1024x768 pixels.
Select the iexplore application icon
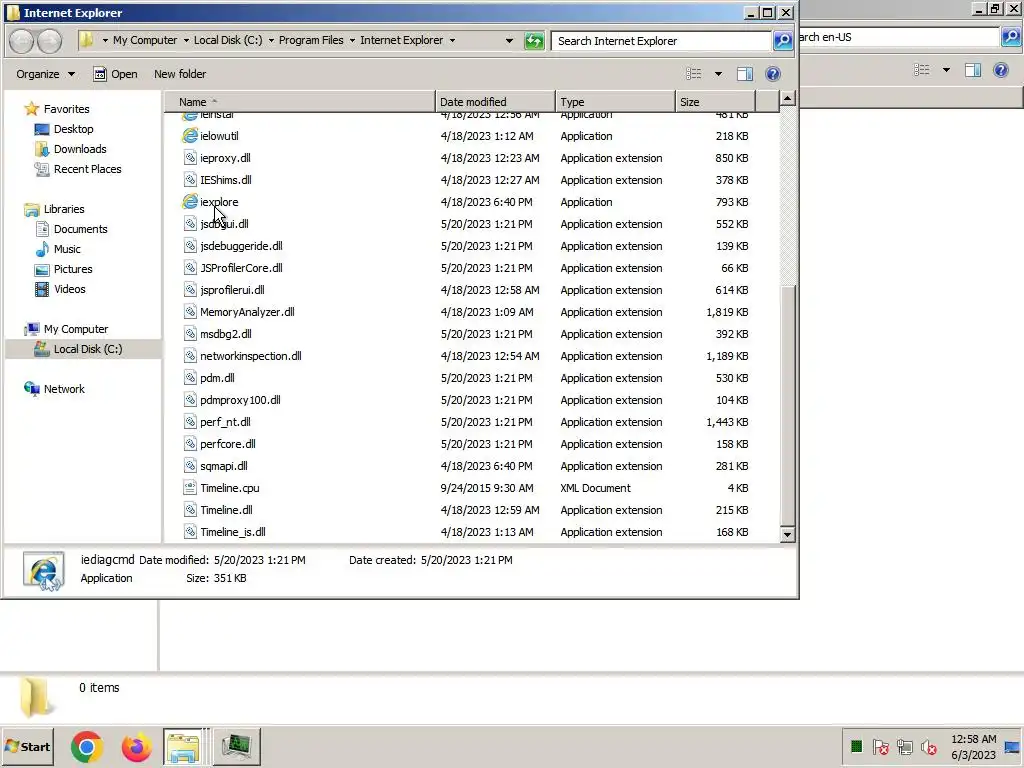(190, 202)
